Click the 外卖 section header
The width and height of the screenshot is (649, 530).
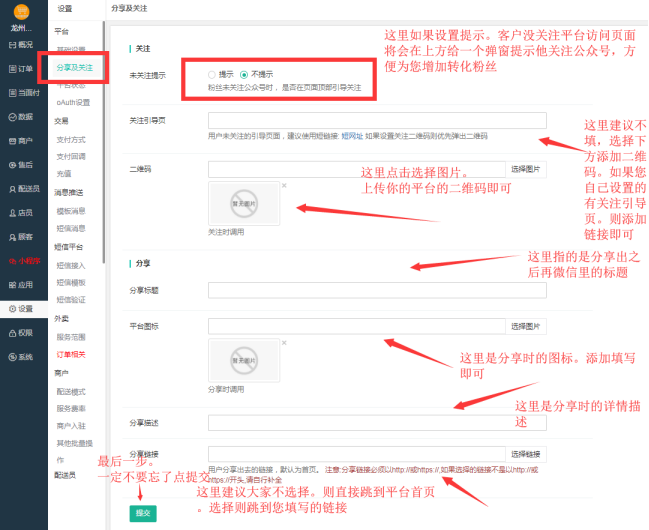61,318
